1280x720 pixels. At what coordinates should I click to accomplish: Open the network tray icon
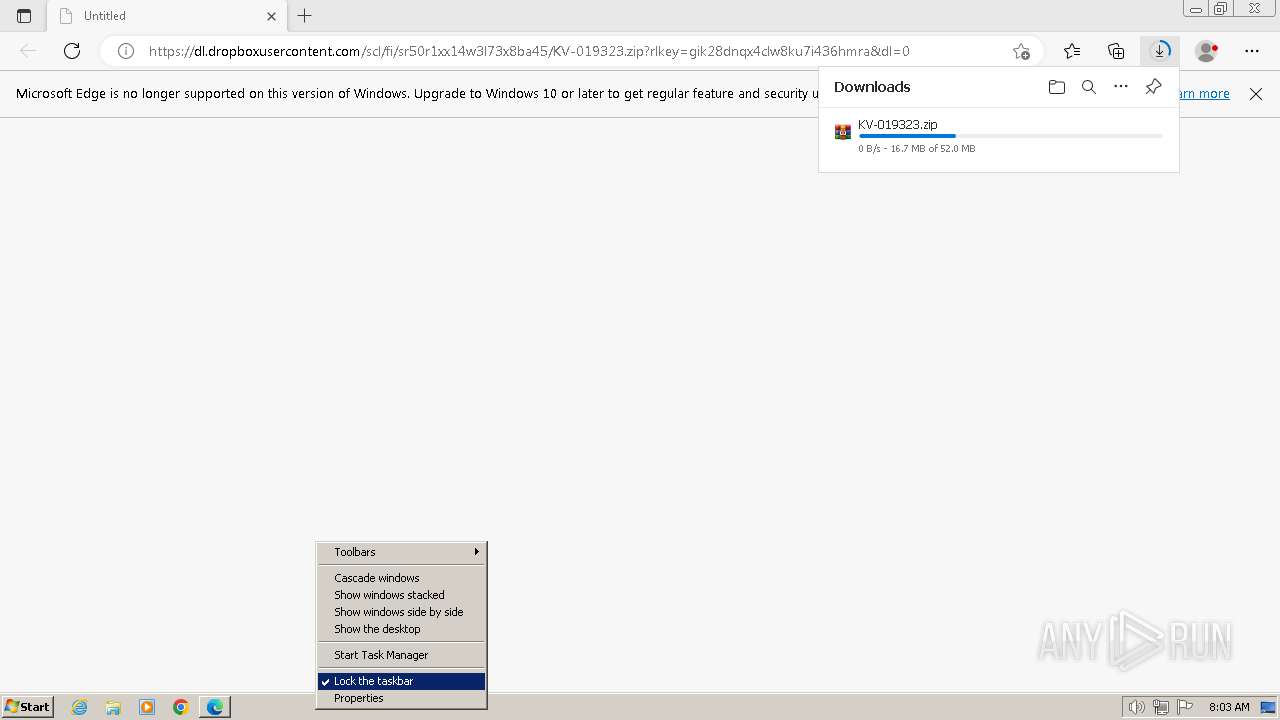click(1161, 707)
